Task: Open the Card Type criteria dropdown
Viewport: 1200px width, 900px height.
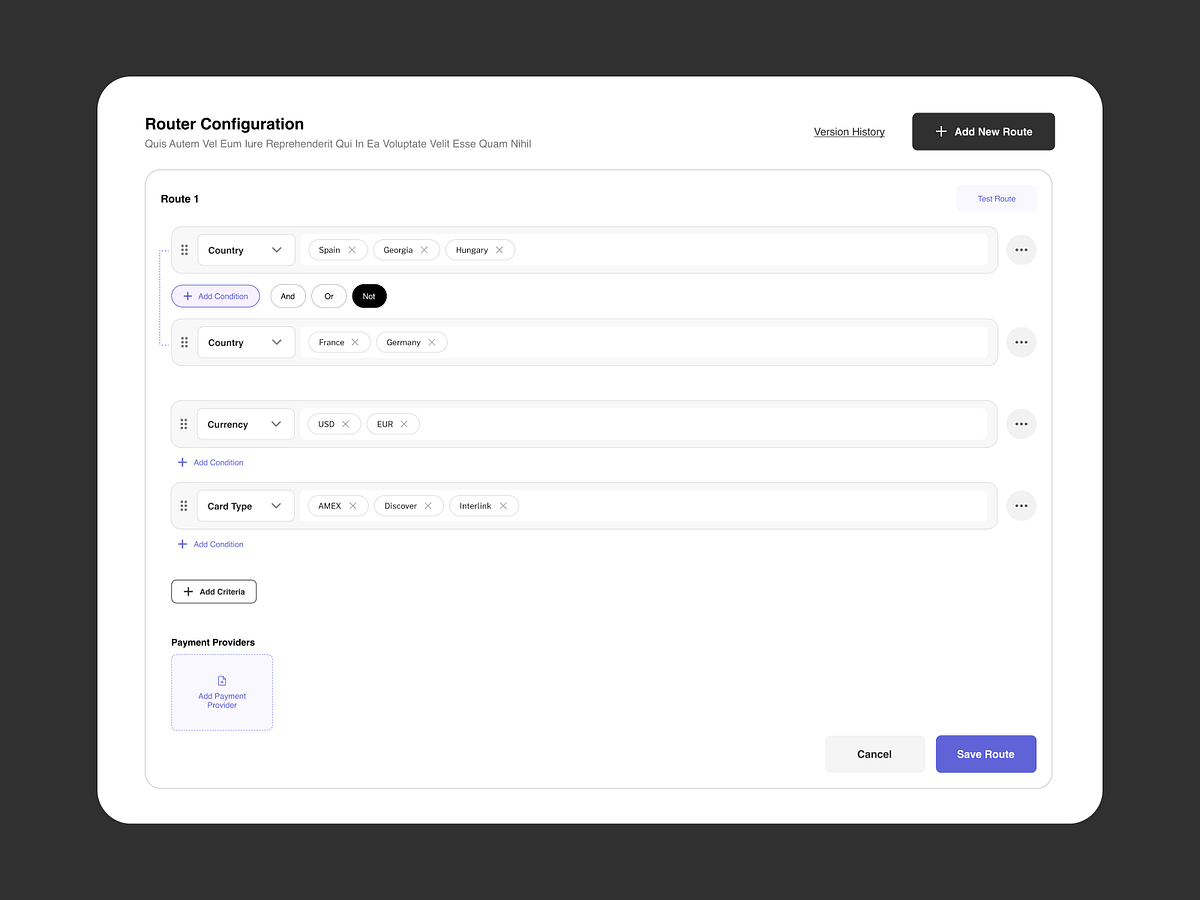Action: point(245,505)
